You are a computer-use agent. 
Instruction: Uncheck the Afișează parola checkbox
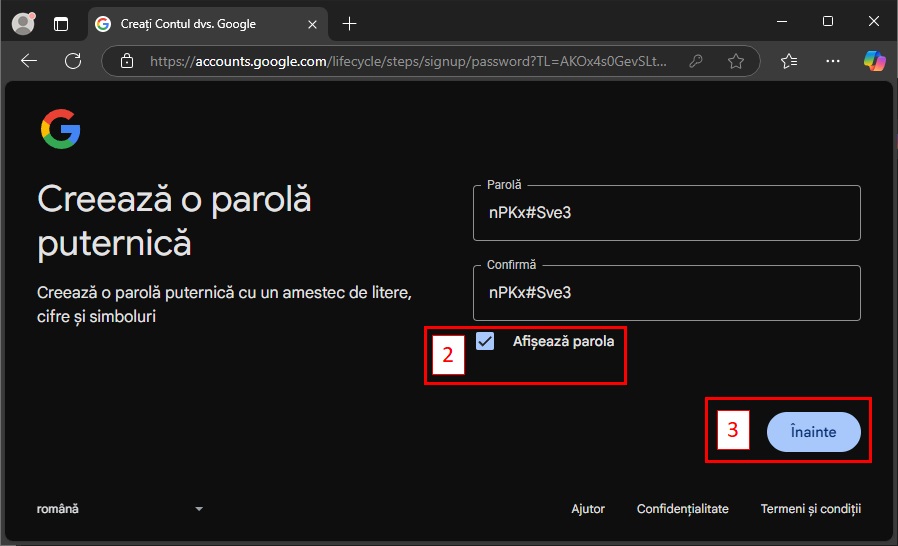[x=485, y=341]
